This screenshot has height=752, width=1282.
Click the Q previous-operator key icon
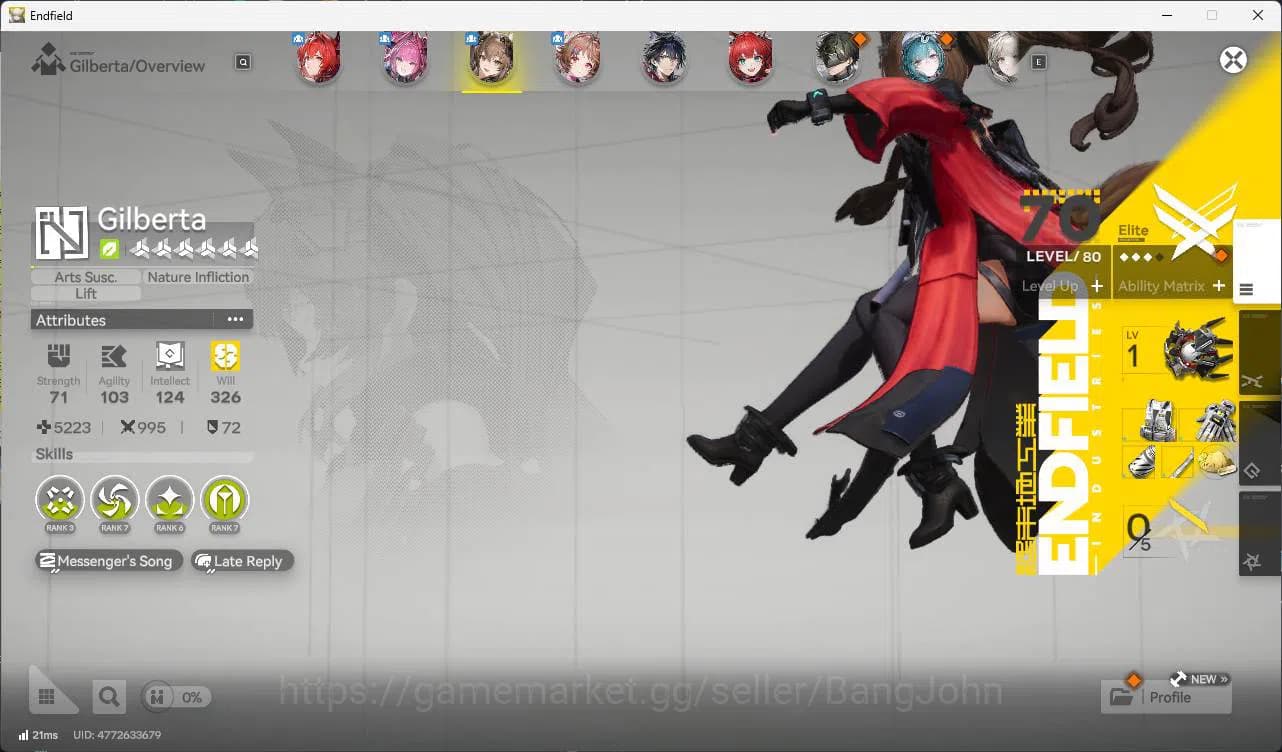click(x=243, y=62)
